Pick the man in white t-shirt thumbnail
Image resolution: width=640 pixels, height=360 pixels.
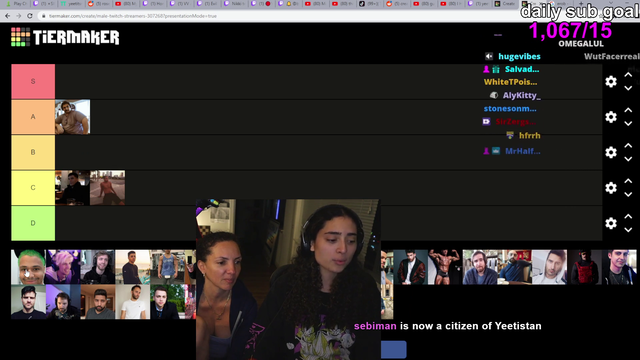133,302
